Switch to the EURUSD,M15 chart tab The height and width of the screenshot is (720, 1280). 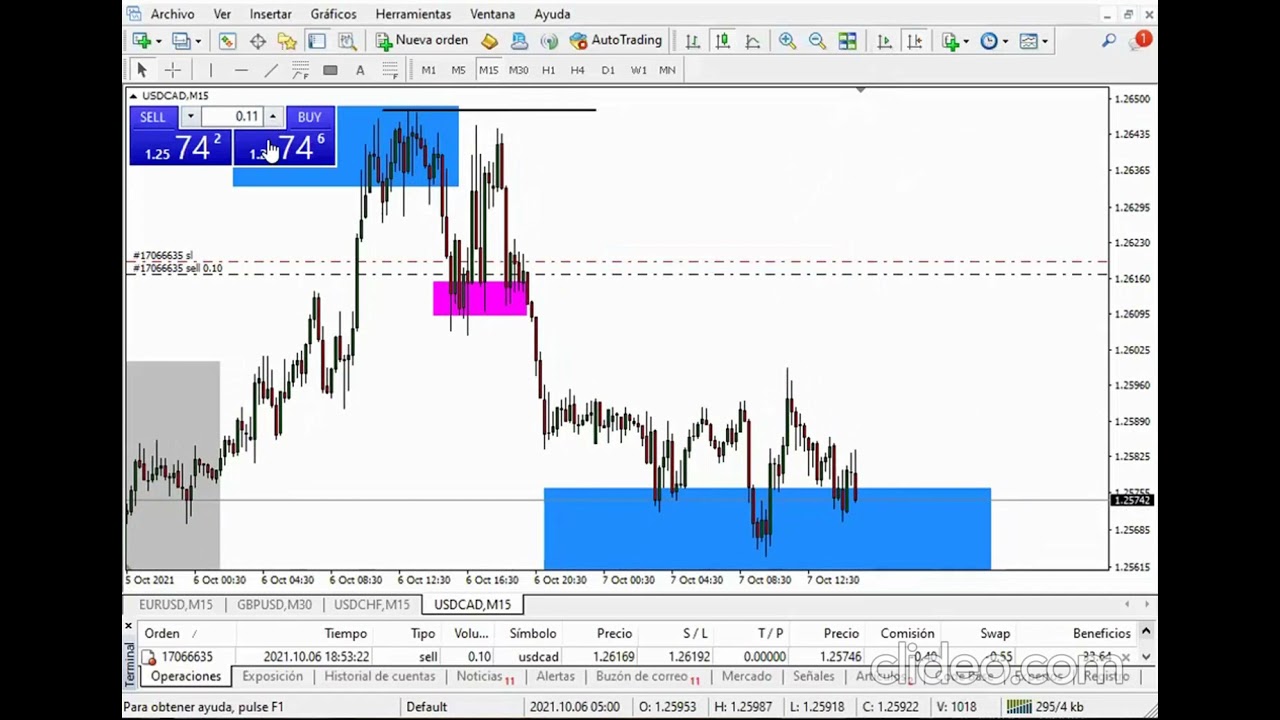(x=176, y=604)
